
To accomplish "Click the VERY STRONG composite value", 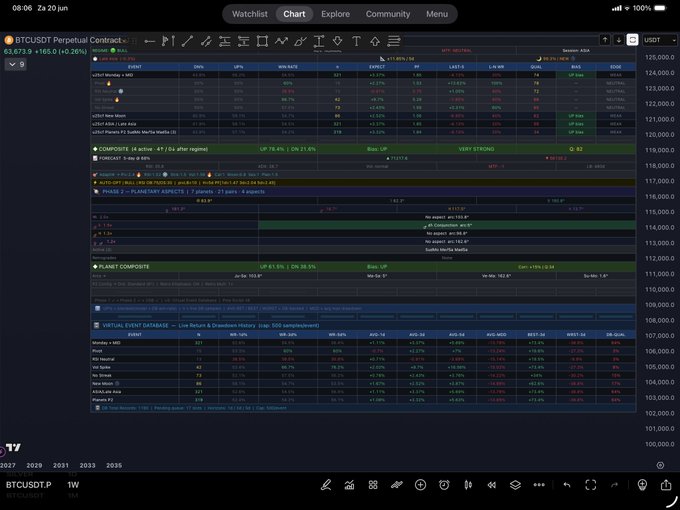I will 476,149.
